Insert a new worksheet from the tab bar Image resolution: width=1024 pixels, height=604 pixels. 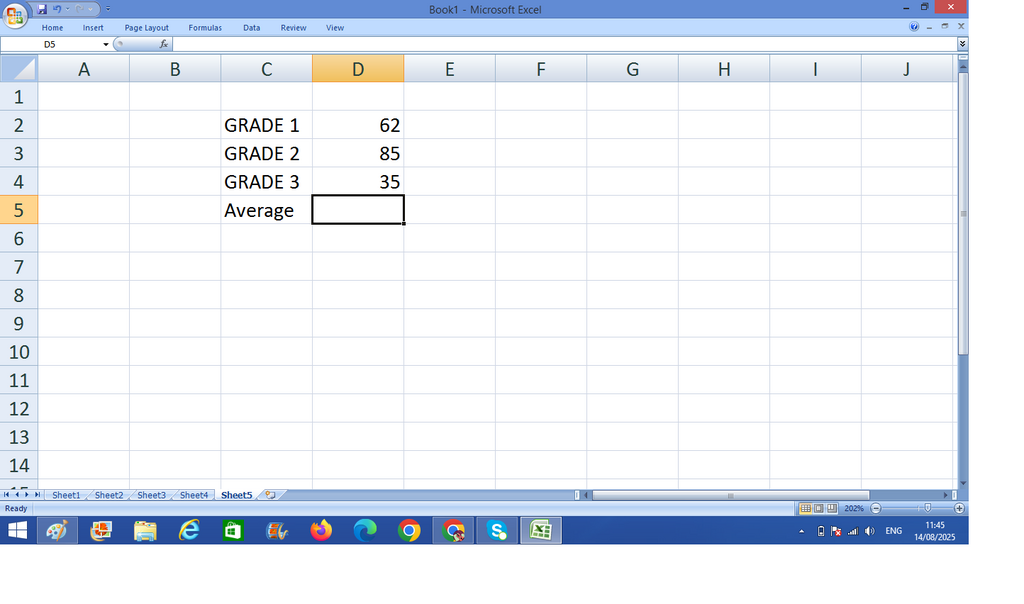270,495
